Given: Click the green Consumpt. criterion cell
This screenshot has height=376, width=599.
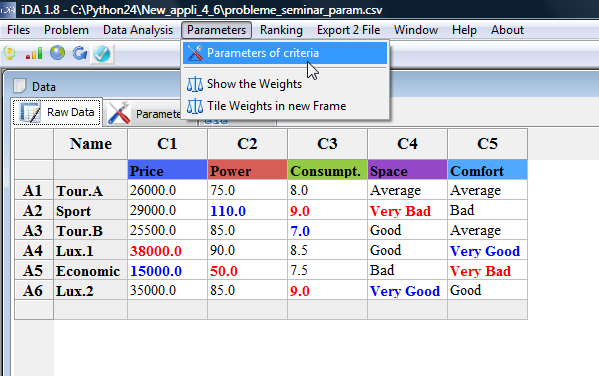Looking at the screenshot, I should (x=327, y=170).
